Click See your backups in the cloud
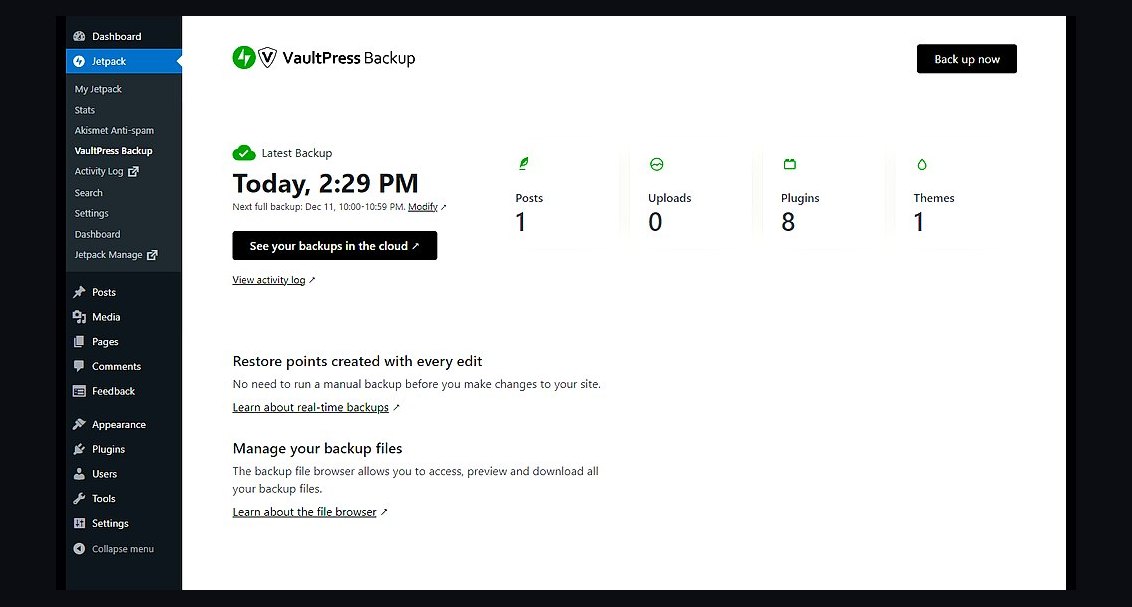1132x607 pixels. coord(334,246)
